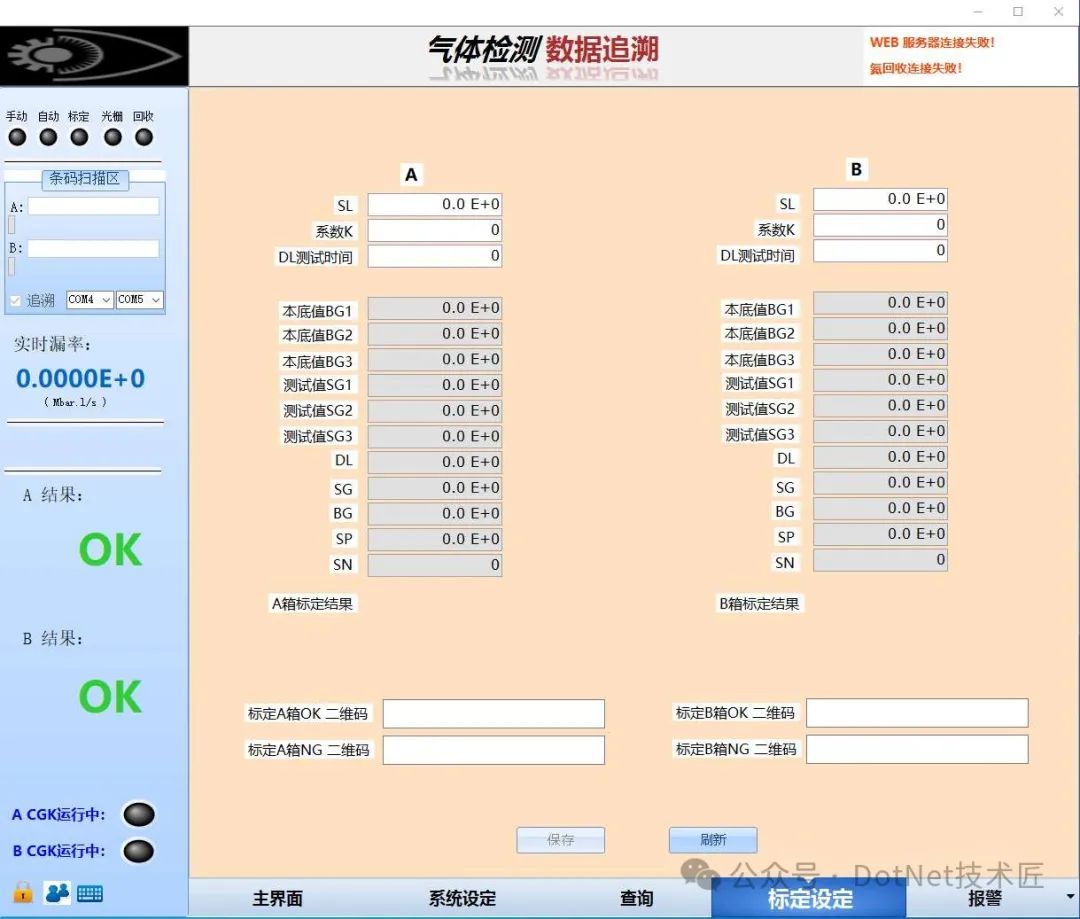This screenshot has height=919, width=1080.
Task: Click the 标定 indicator light
Action: pos(79,137)
